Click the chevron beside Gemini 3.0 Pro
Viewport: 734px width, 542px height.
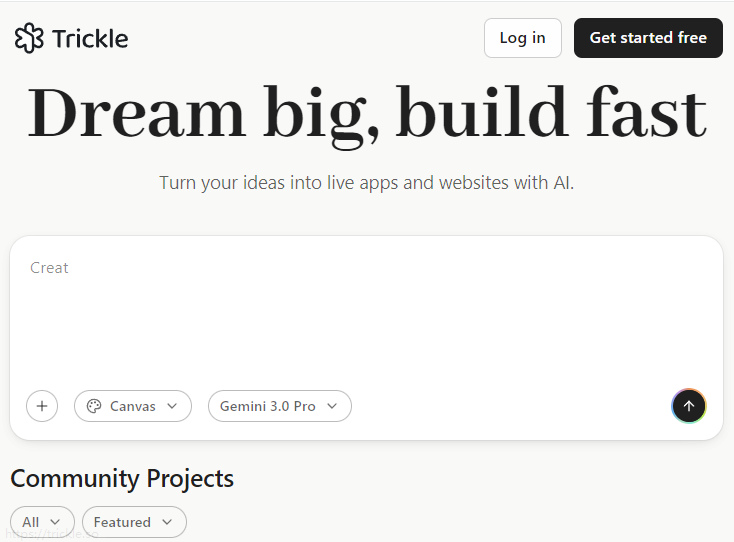(x=332, y=406)
